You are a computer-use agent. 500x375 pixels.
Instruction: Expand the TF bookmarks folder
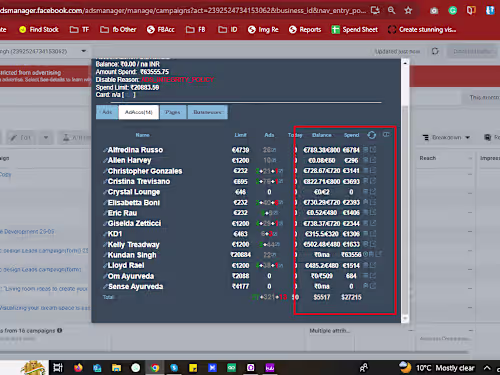79,30
